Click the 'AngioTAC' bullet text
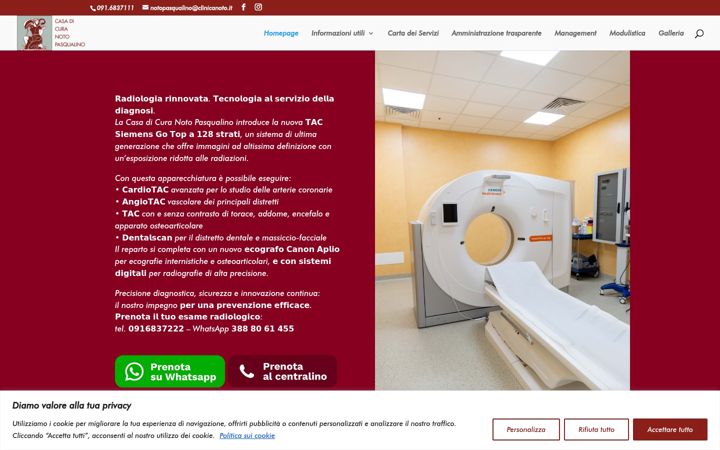Viewport: 720px width, 450px height. [x=143, y=202]
